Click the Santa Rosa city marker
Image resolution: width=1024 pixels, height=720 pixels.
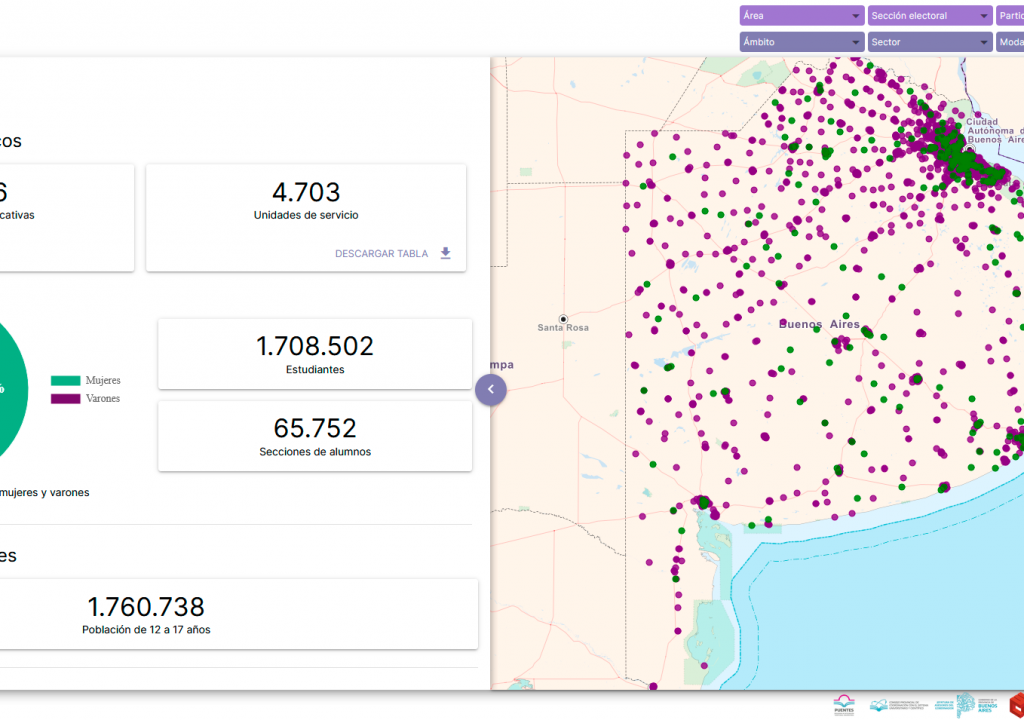click(563, 319)
